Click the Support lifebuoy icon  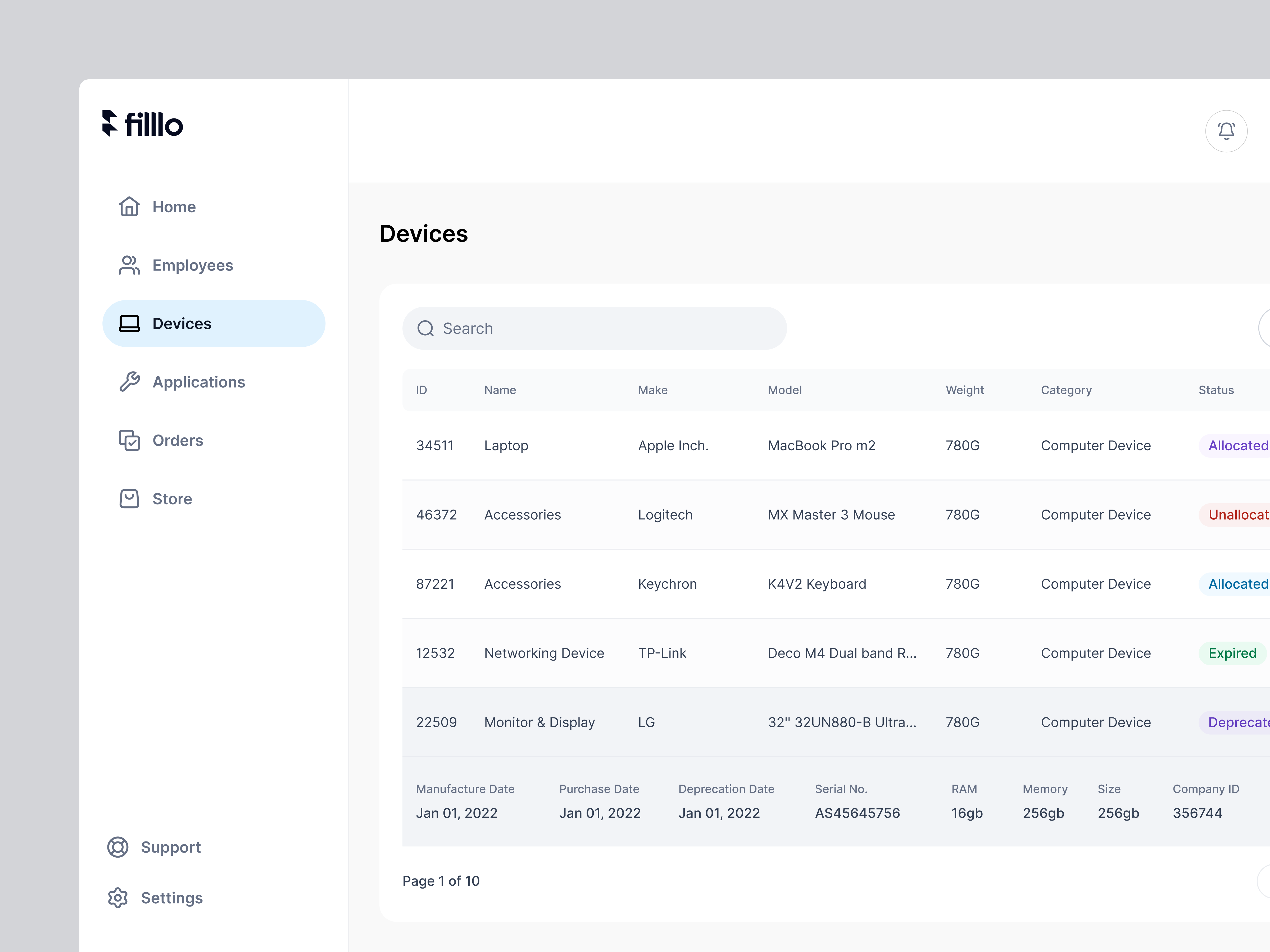pos(118,847)
